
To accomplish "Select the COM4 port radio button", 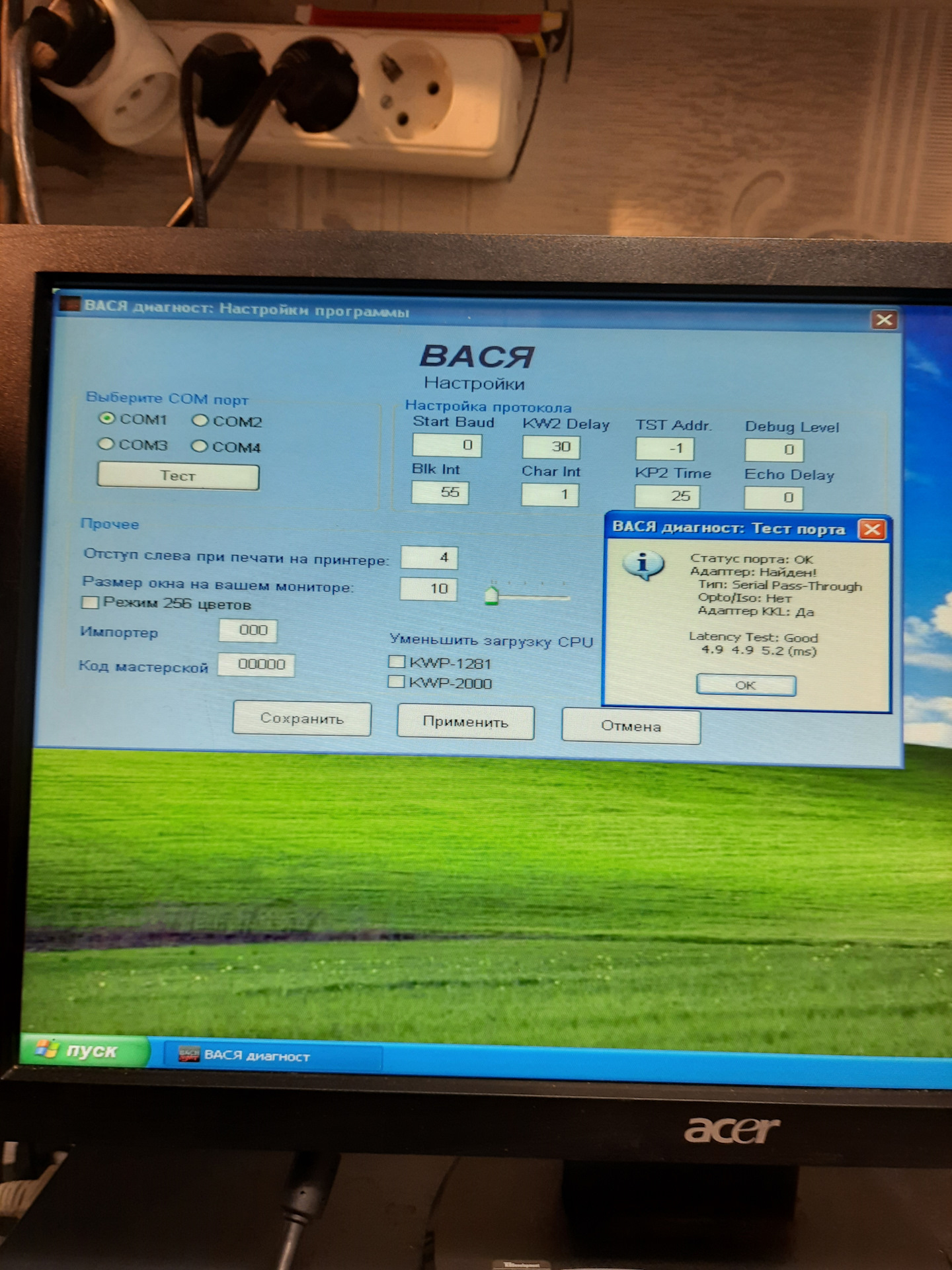I will (199, 446).
